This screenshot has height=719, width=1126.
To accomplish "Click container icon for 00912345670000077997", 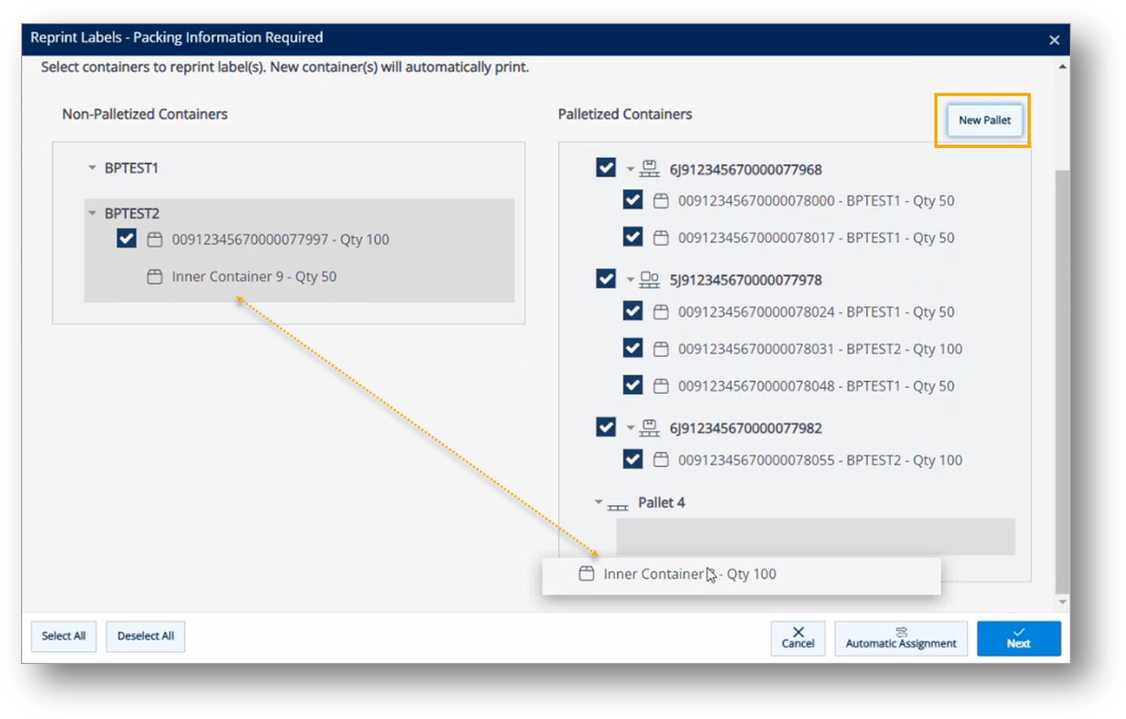I will pyautogui.click(x=154, y=240).
